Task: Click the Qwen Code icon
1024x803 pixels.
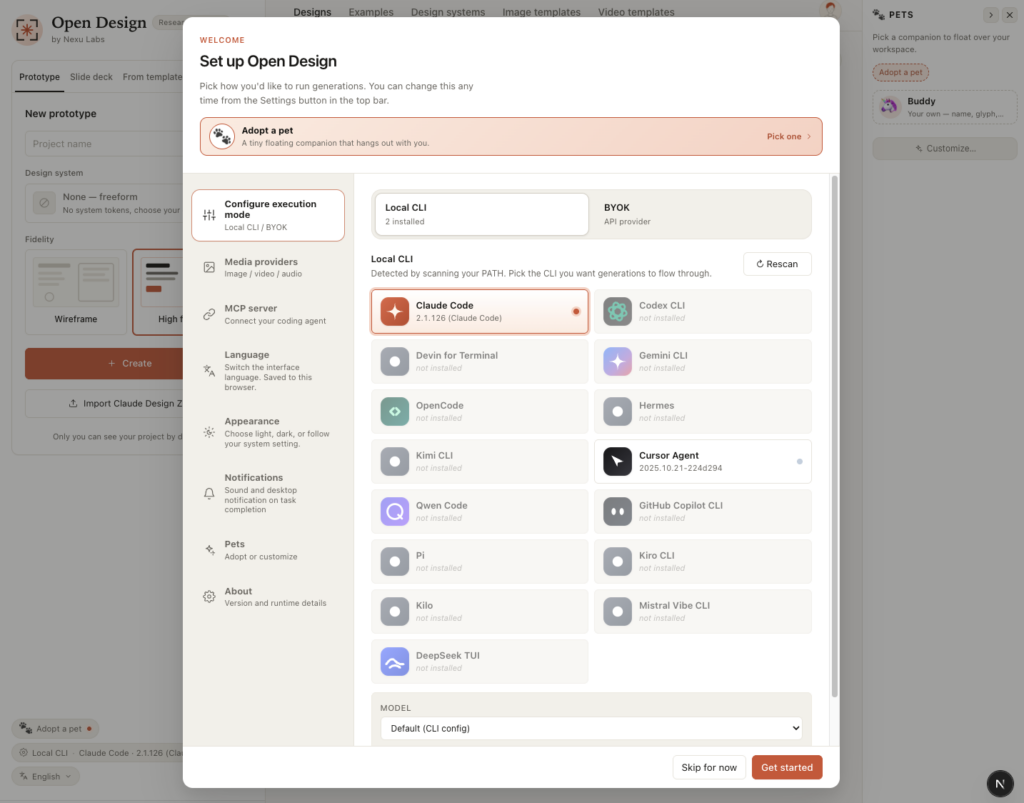Action: (394, 512)
